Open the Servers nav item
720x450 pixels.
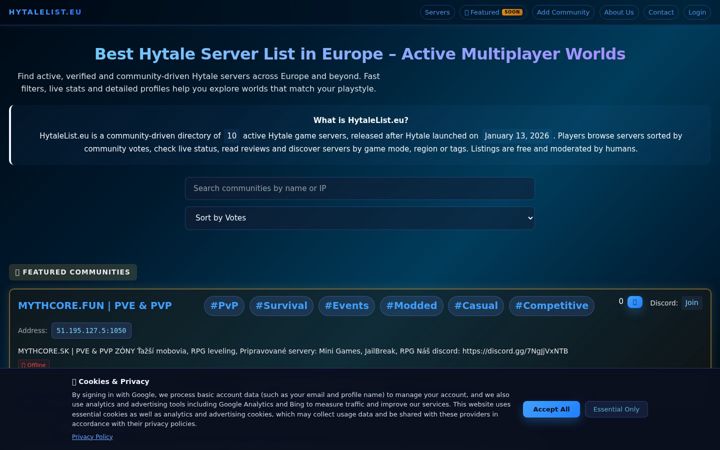pyautogui.click(x=437, y=12)
